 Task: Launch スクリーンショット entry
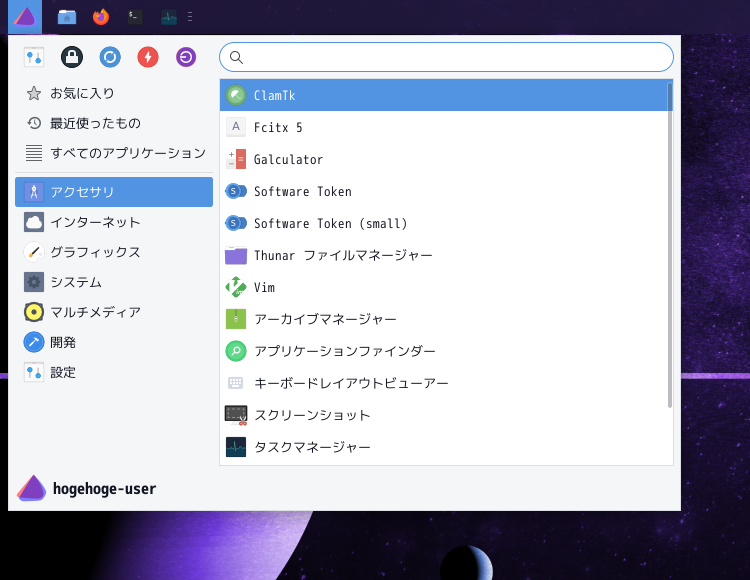pyautogui.click(x=446, y=415)
